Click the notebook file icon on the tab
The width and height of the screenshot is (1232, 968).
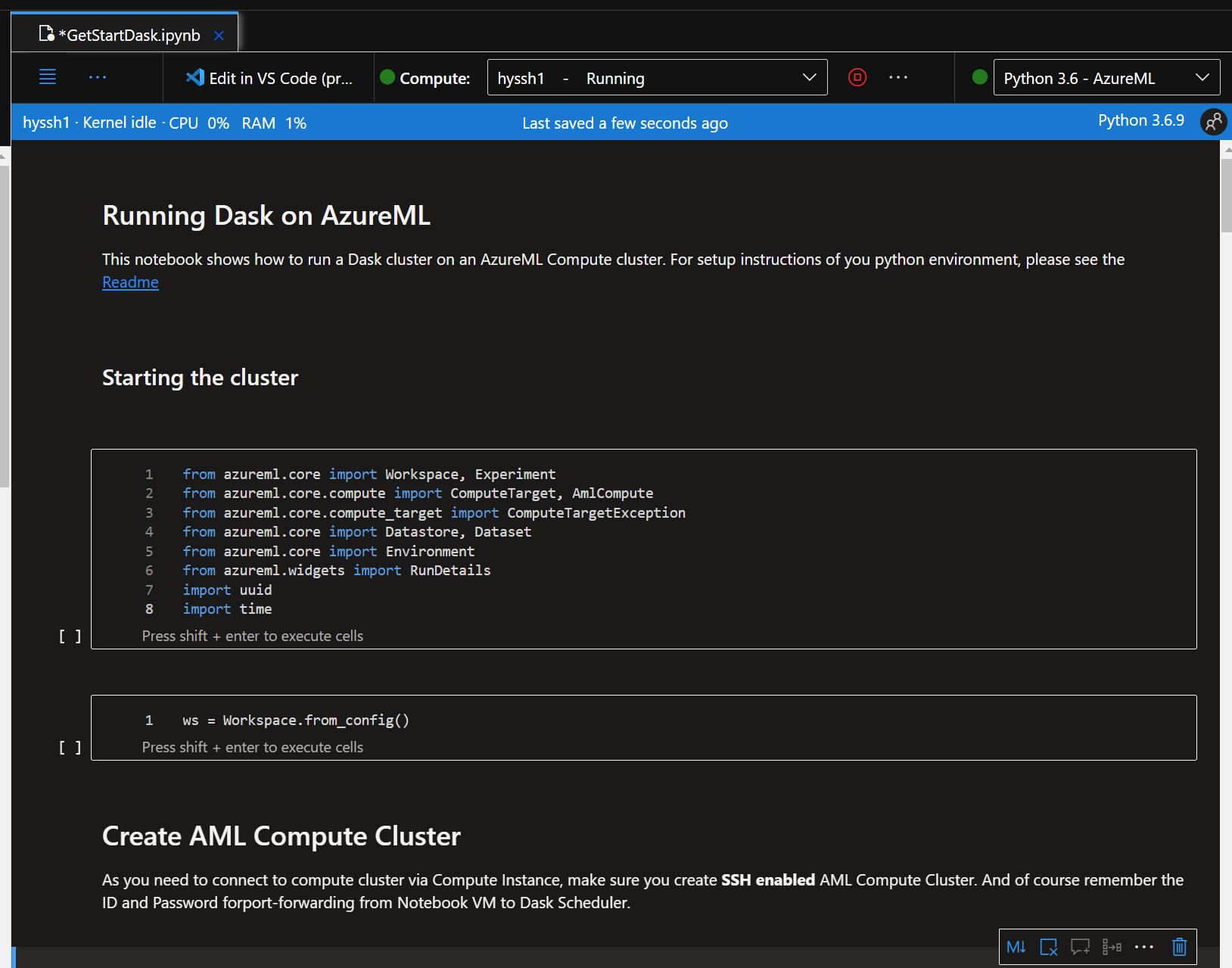[46, 34]
